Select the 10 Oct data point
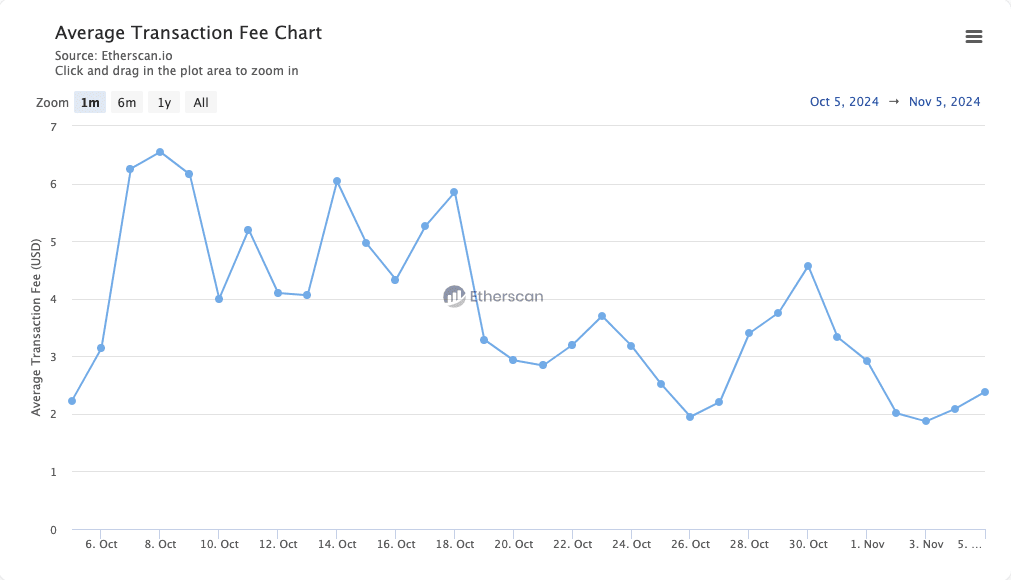Image resolution: width=1011 pixels, height=580 pixels. pyautogui.click(x=219, y=299)
